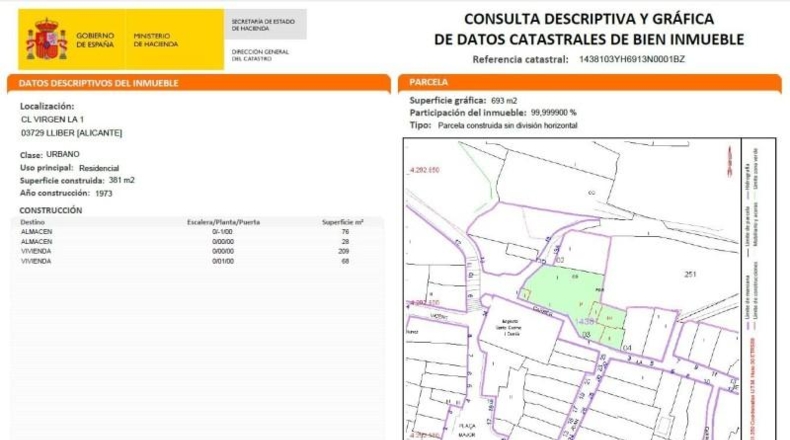
Task: Click "Parcela construida sin división horizontal" text
Action: (508, 125)
